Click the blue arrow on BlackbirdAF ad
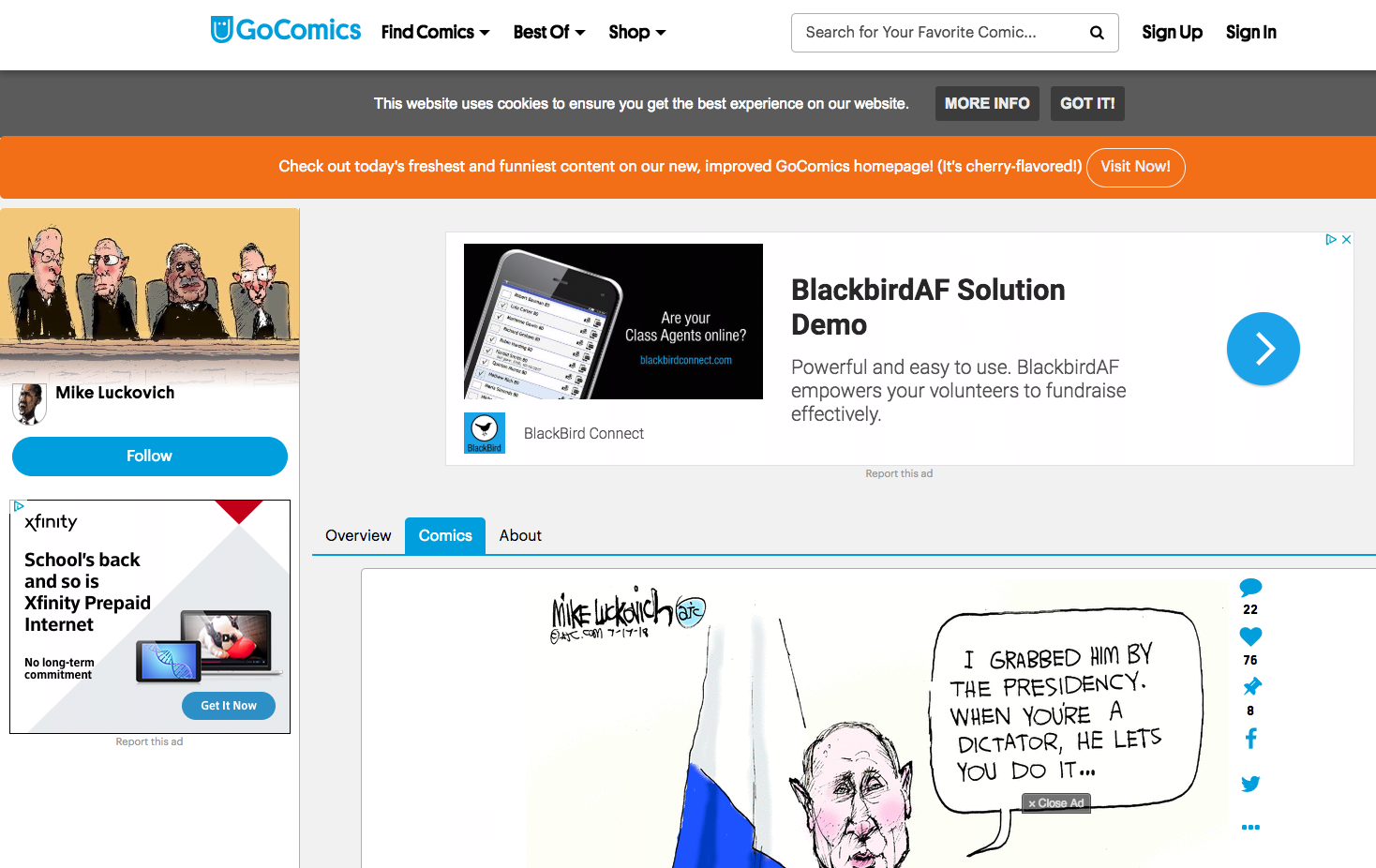Image resolution: width=1376 pixels, height=868 pixels. pos(1263,349)
